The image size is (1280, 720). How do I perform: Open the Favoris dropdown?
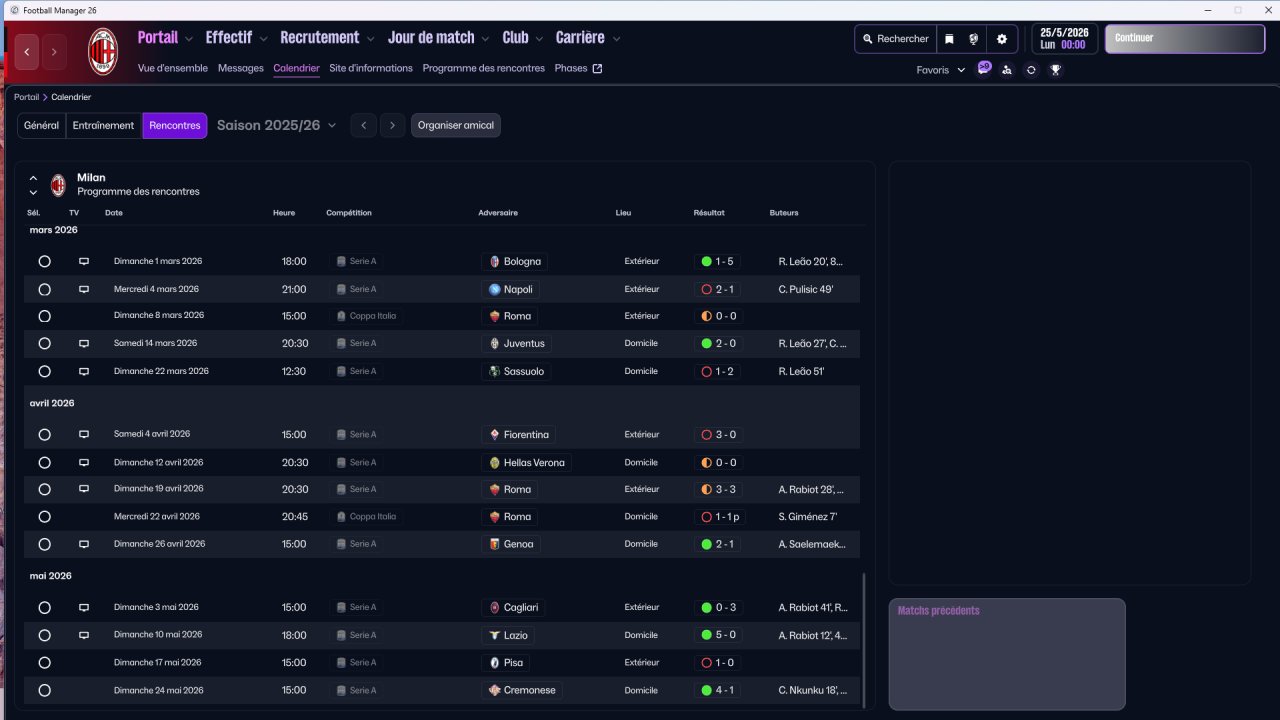tap(941, 70)
